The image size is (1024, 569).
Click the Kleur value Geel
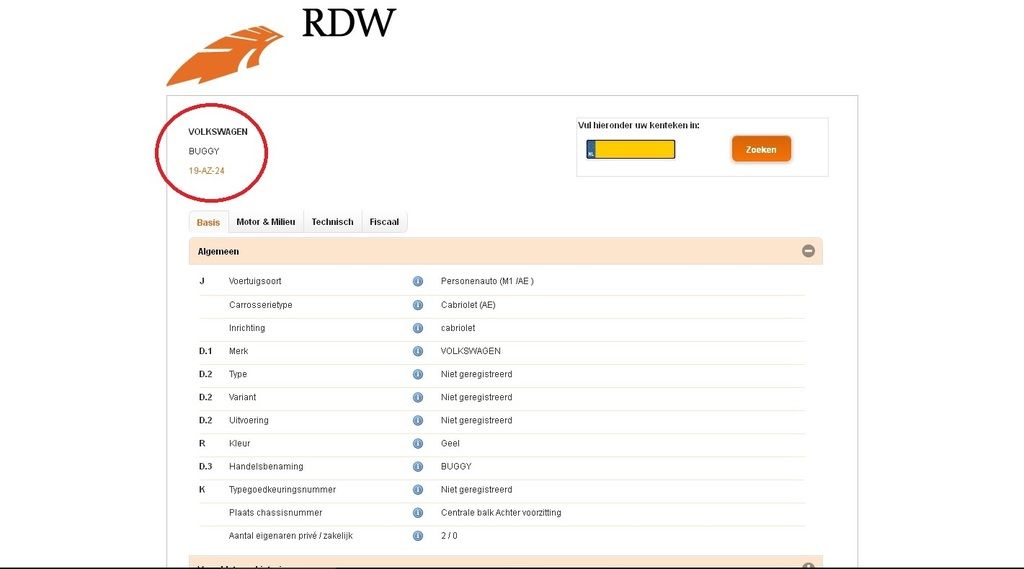(x=450, y=444)
